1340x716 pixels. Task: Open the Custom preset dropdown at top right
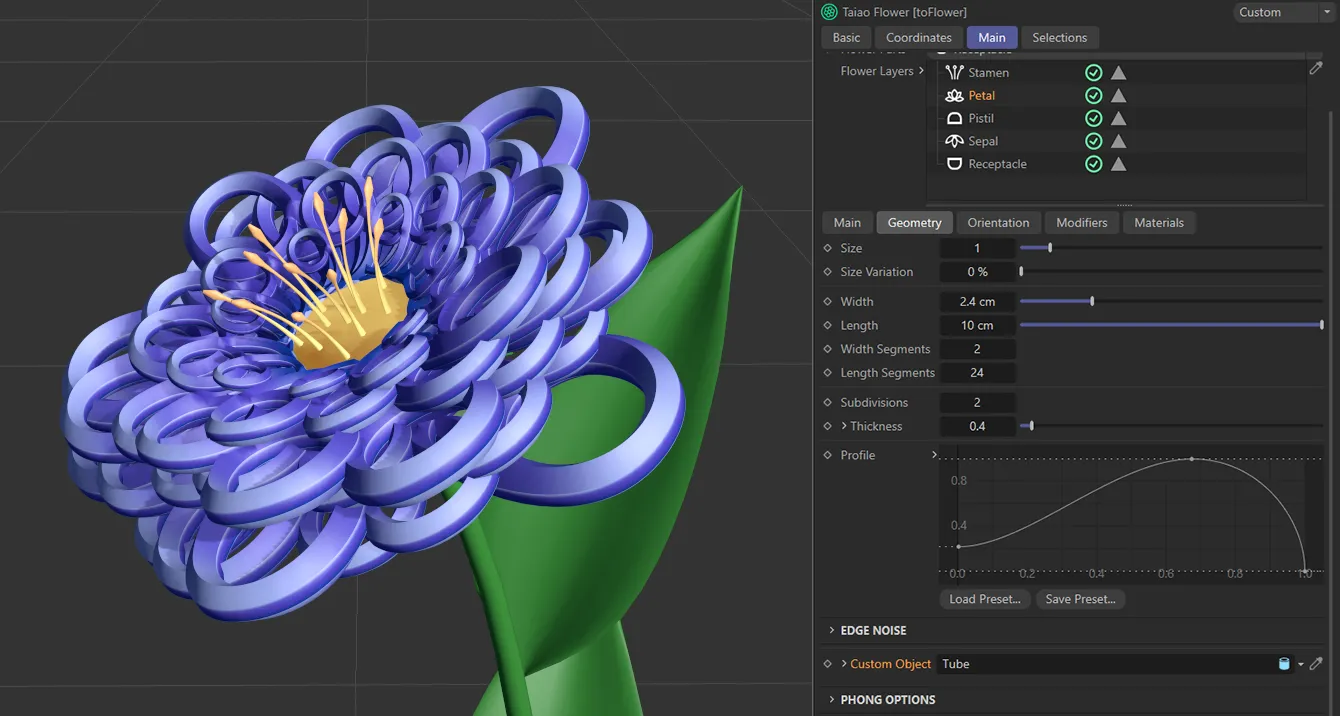1327,12
